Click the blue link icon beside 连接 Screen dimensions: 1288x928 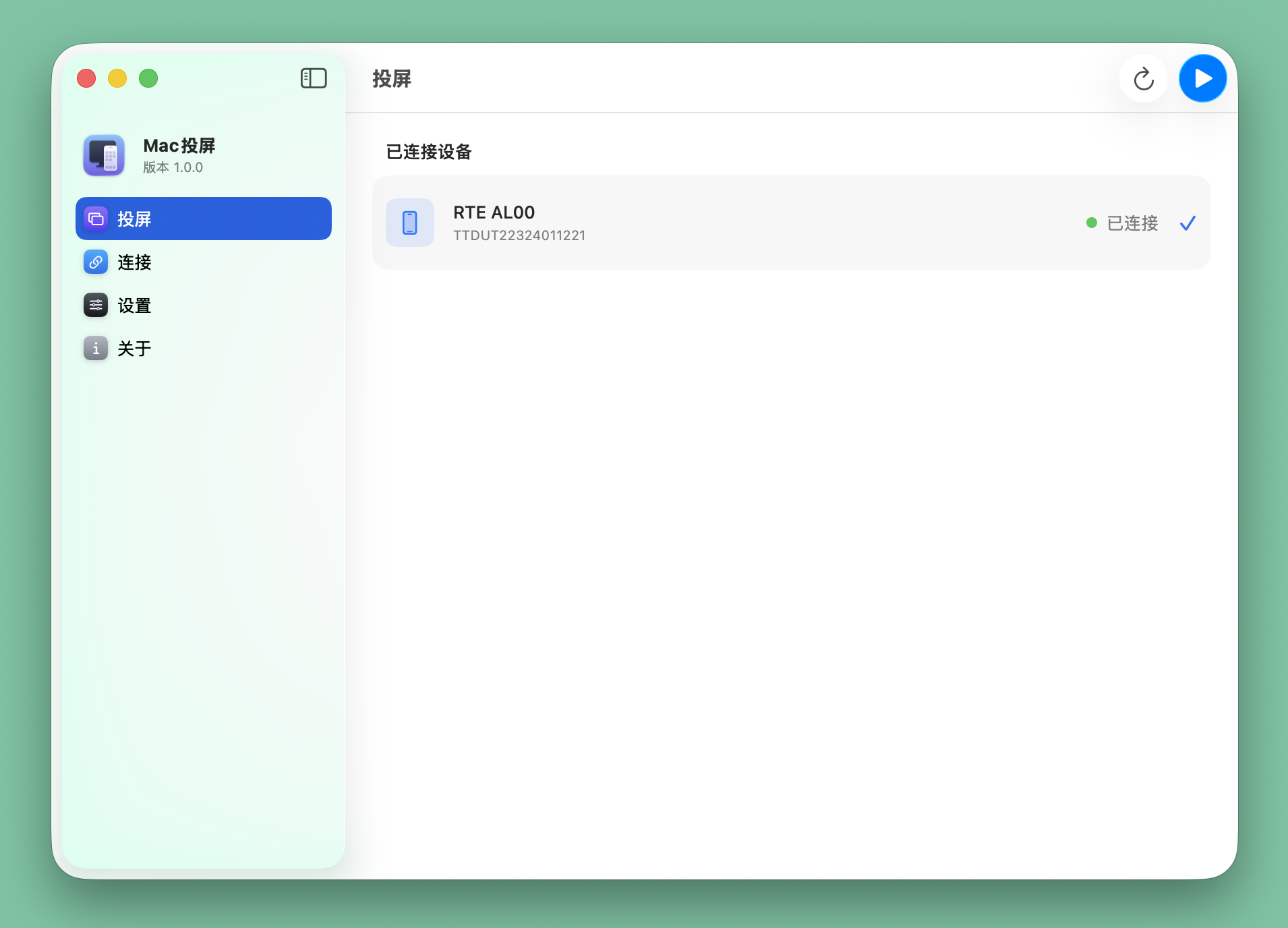(96, 262)
